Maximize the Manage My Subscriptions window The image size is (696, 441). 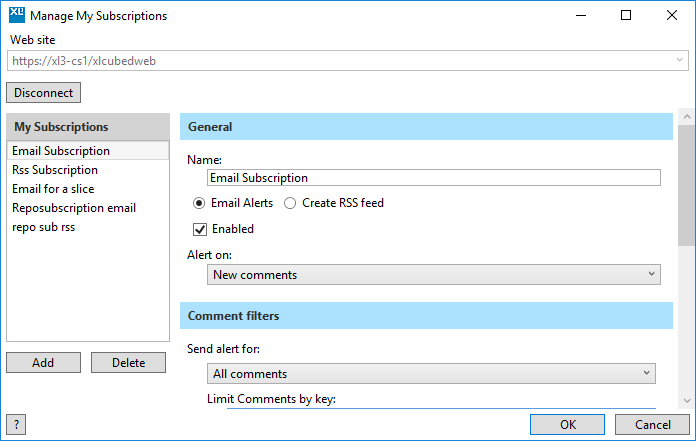(626, 16)
